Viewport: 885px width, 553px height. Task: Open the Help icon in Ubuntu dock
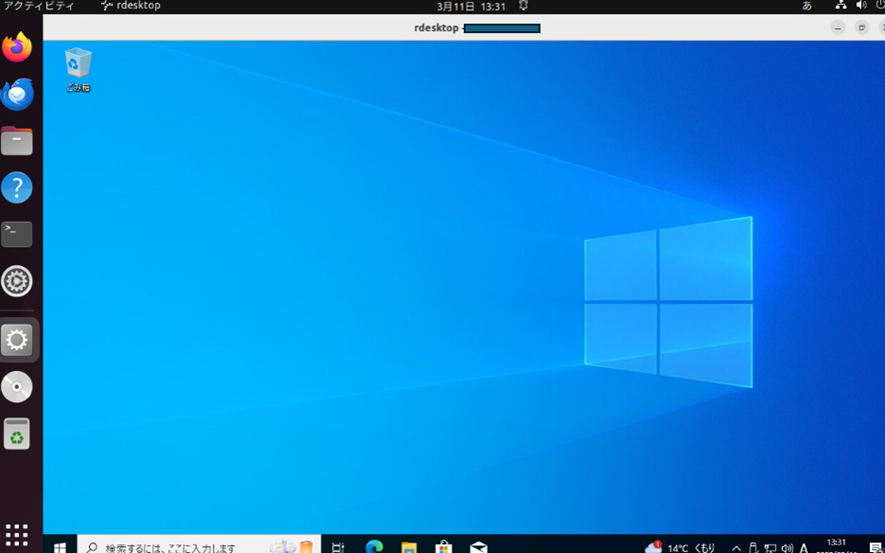click(17, 187)
